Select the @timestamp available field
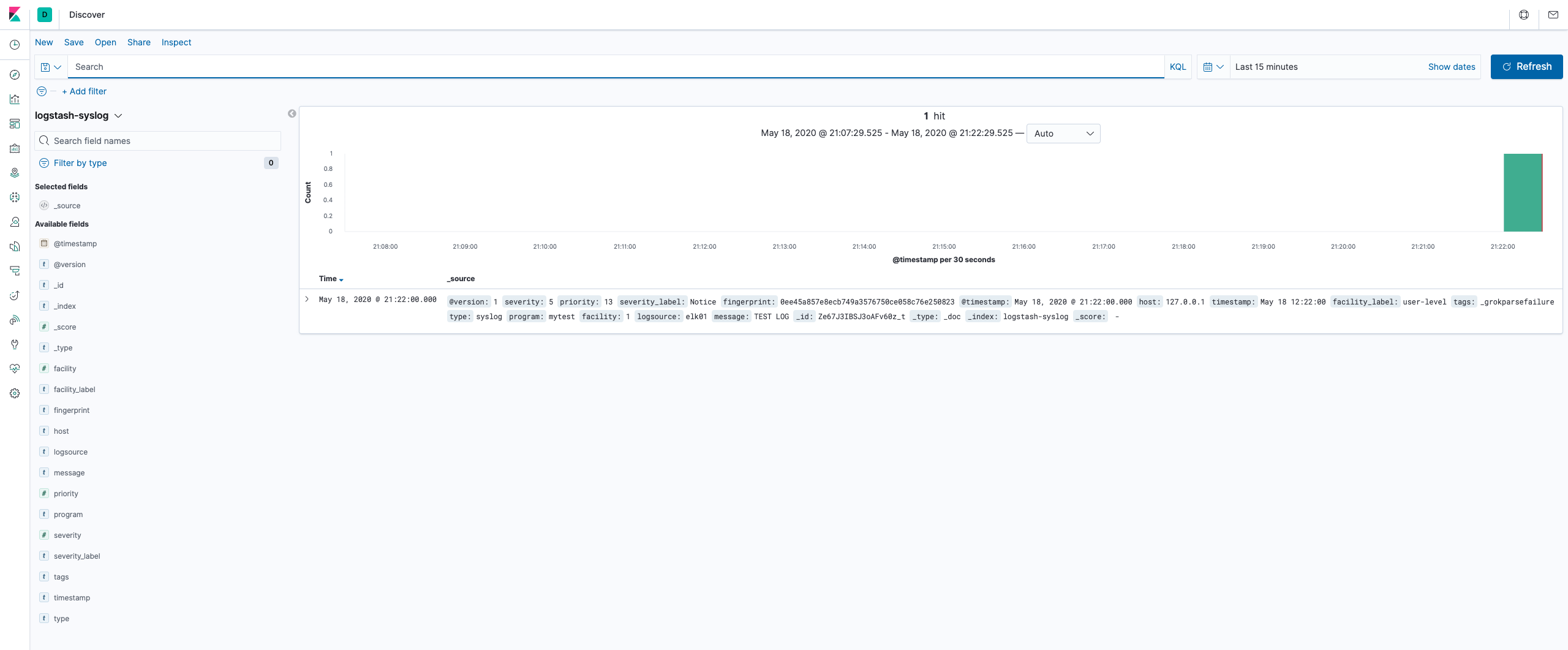Image resolution: width=1568 pixels, height=650 pixels. click(x=75, y=244)
